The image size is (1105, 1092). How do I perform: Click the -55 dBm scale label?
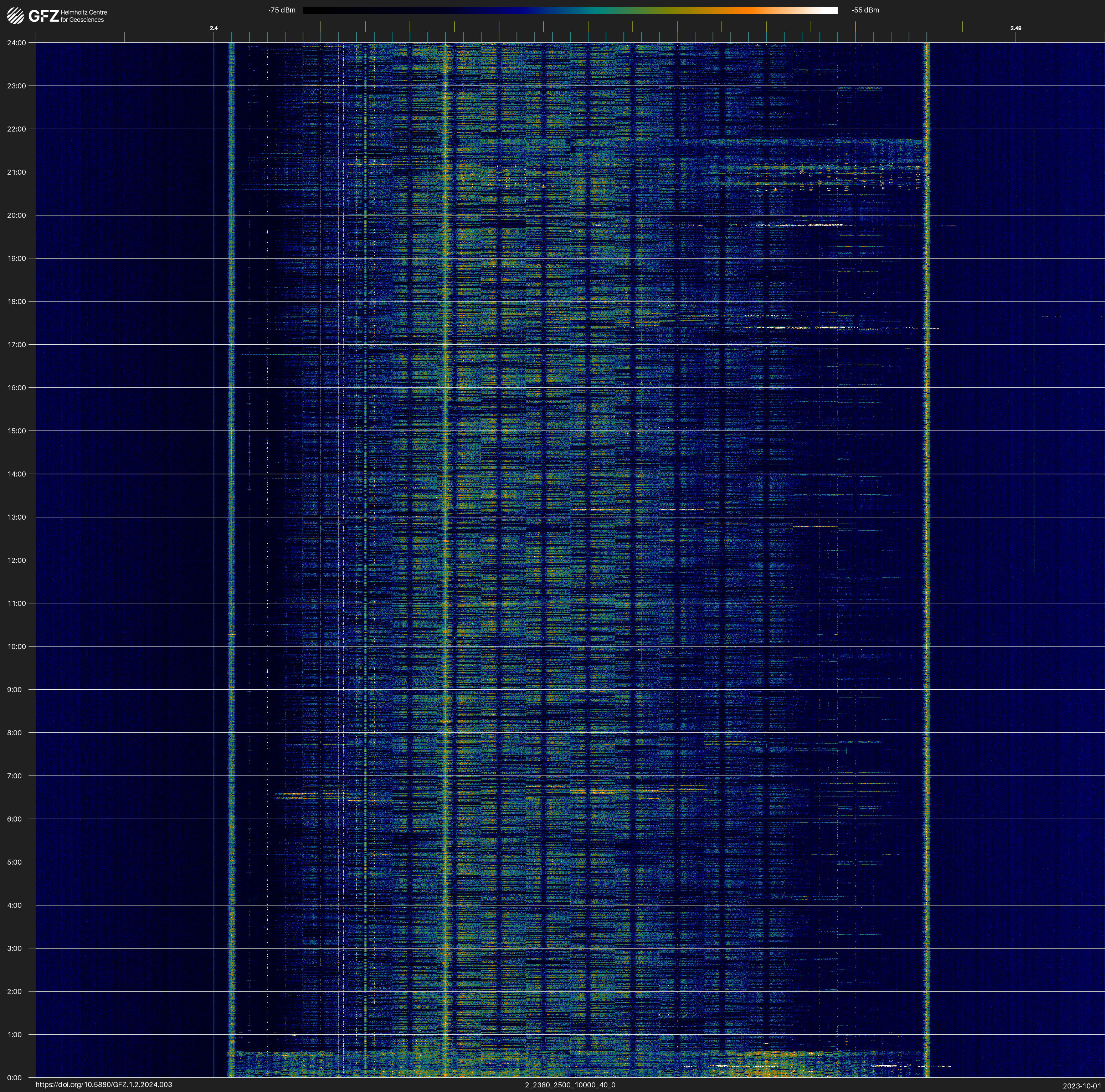tap(865, 10)
